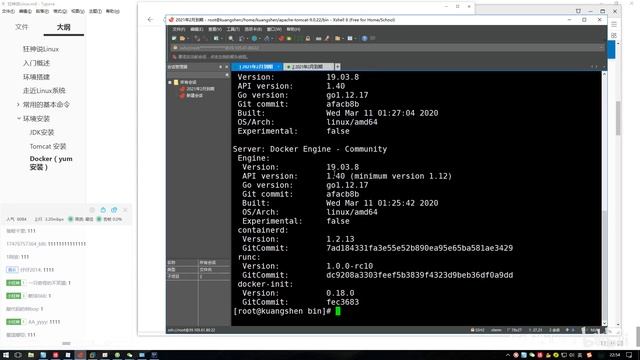Go to Docker ( yum 安装 ) heading
This screenshot has width=640, height=360.
pos(51,162)
